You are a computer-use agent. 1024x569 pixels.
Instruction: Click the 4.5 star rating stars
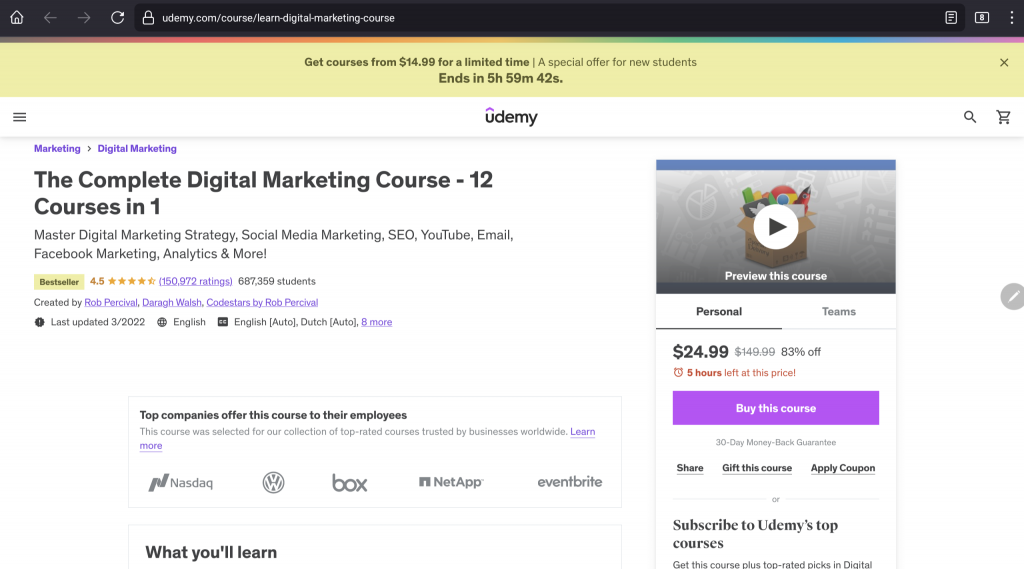pyautogui.click(x=131, y=281)
